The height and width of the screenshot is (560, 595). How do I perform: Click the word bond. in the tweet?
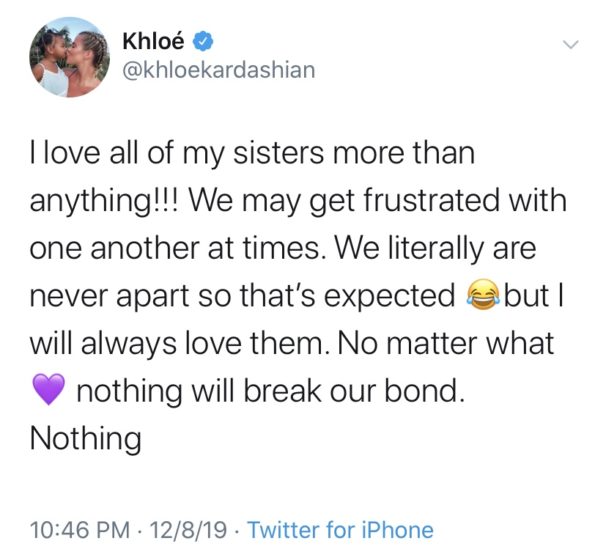click(425, 390)
